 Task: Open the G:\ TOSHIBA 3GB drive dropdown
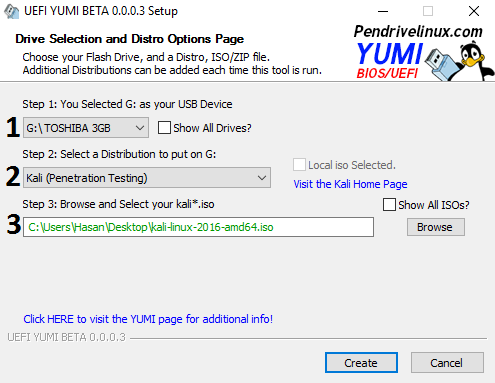tap(86, 128)
